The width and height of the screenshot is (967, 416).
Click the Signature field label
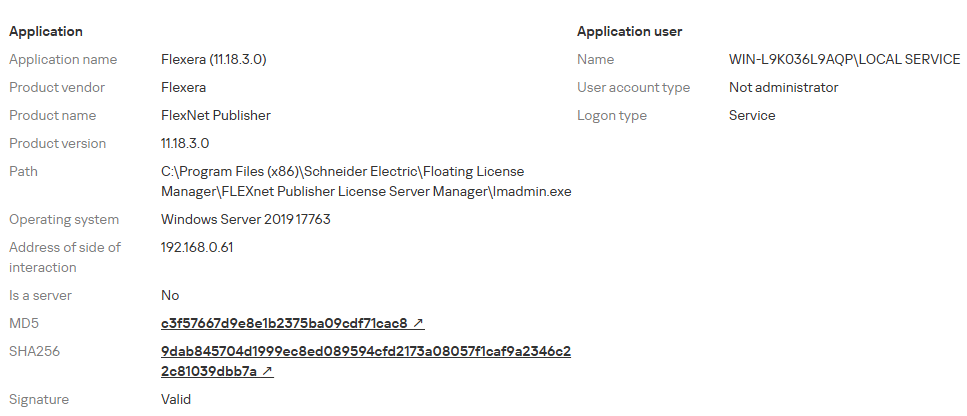pos(39,400)
